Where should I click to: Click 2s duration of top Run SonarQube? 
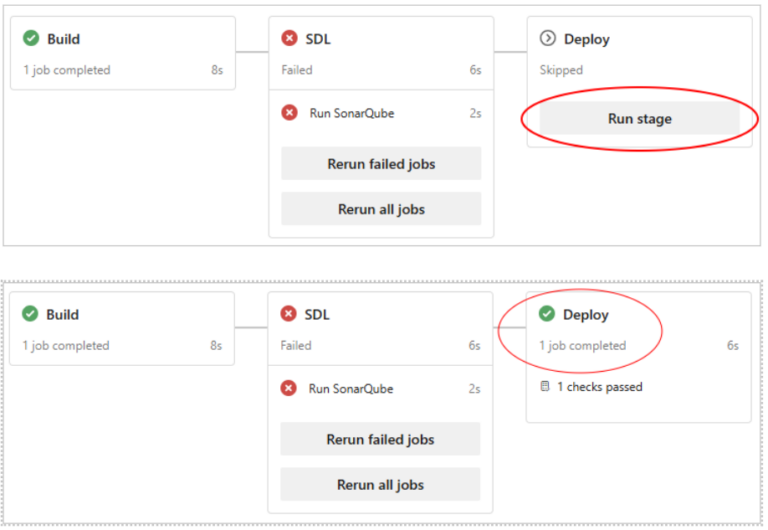475,113
